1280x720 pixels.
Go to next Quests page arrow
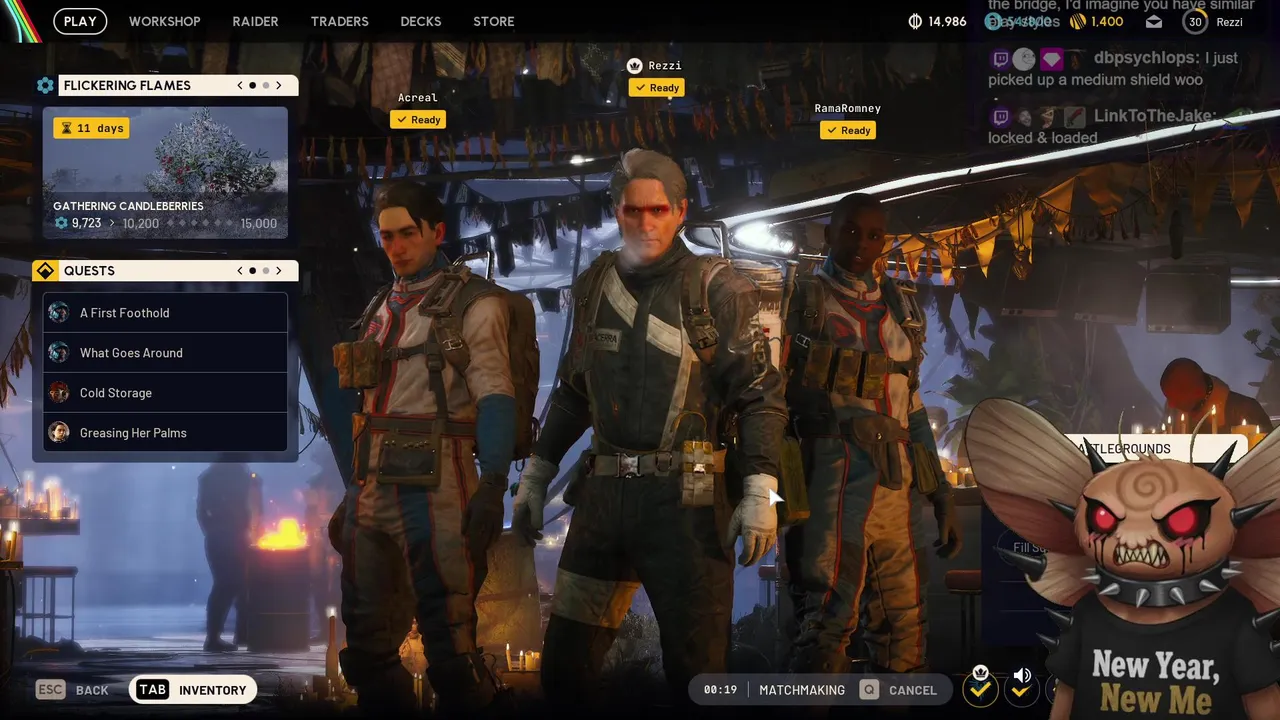tap(279, 271)
